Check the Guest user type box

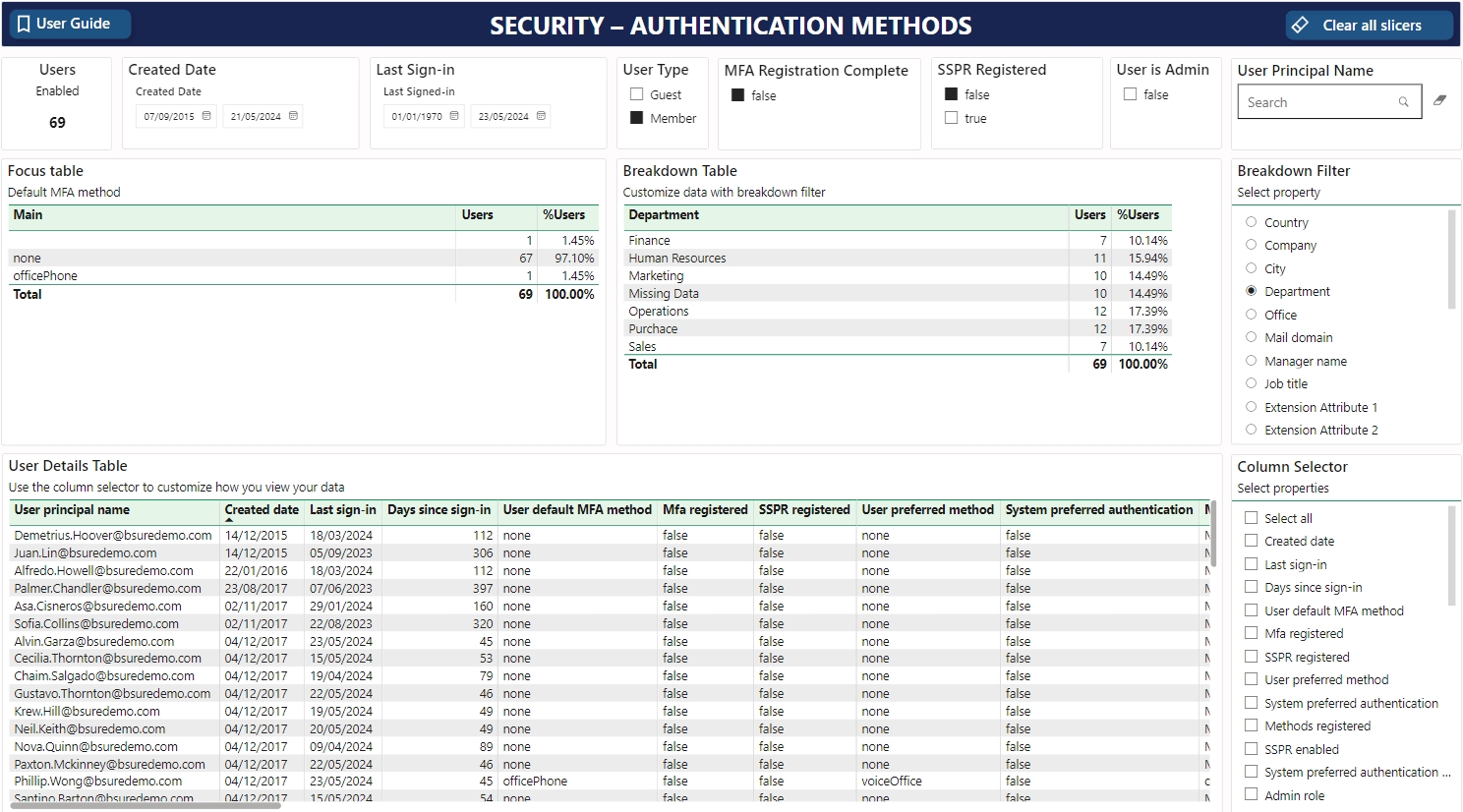click(636, 94)
